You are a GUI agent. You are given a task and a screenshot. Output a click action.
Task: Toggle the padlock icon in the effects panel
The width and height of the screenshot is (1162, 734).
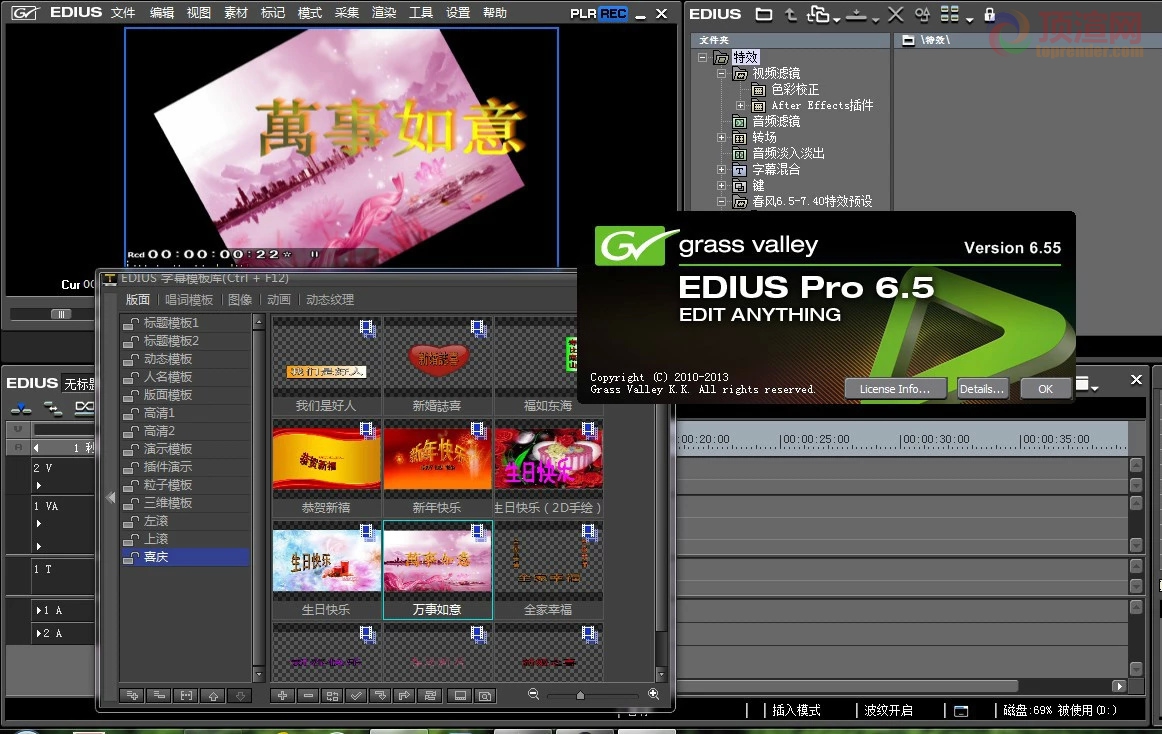point(989,14)
